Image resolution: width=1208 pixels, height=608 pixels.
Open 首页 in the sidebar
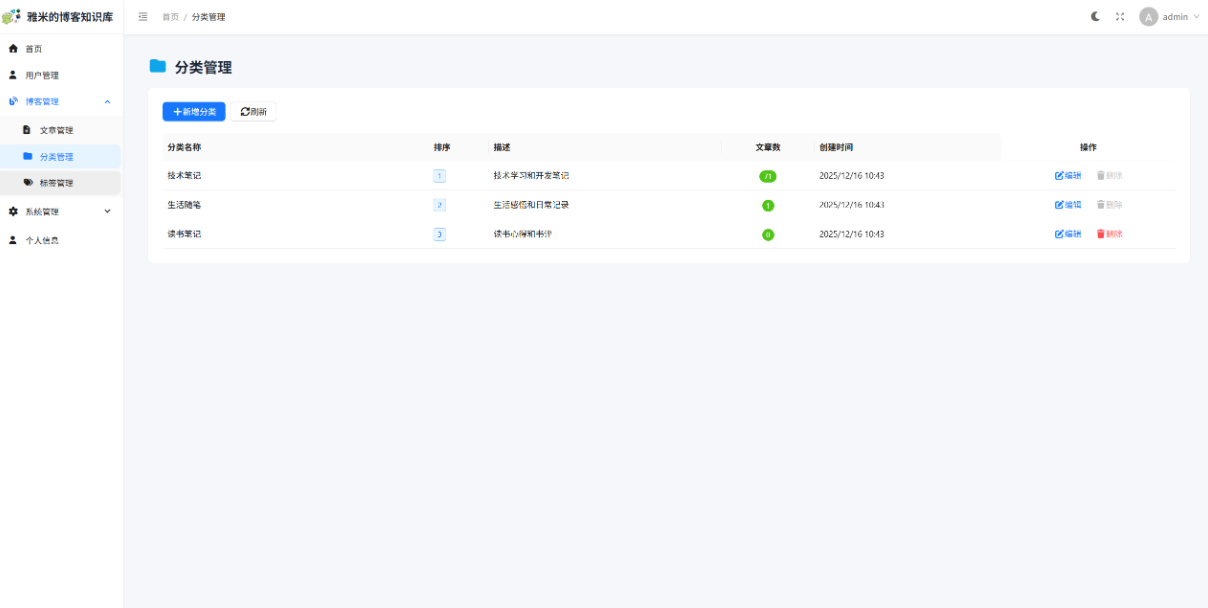coord(34,49)
